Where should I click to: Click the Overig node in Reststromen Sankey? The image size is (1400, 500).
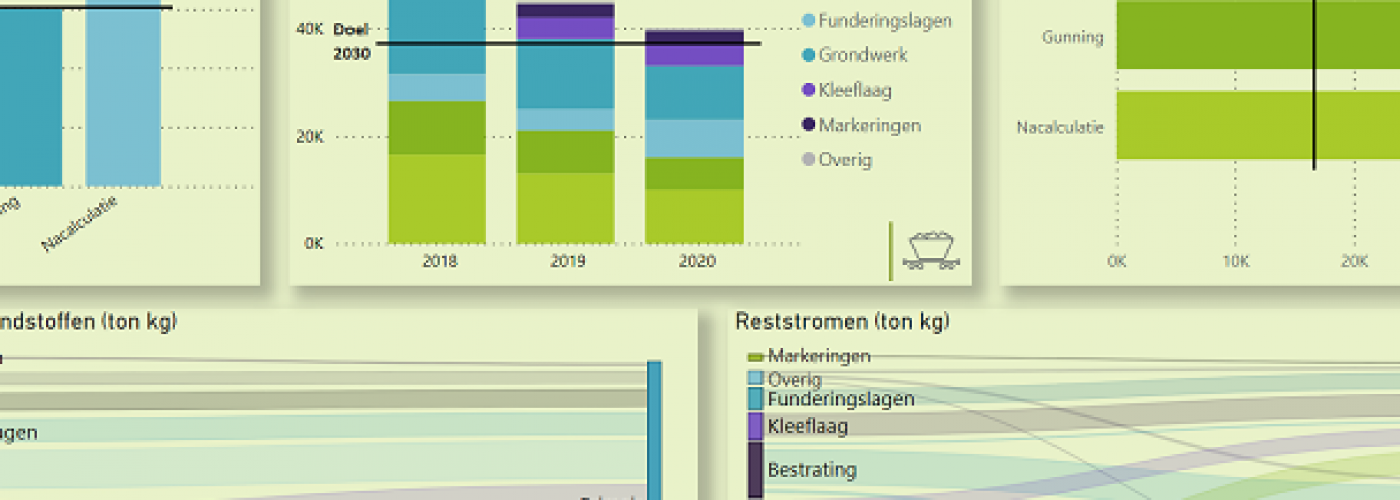pyautogui.click(x=756, y=379)
